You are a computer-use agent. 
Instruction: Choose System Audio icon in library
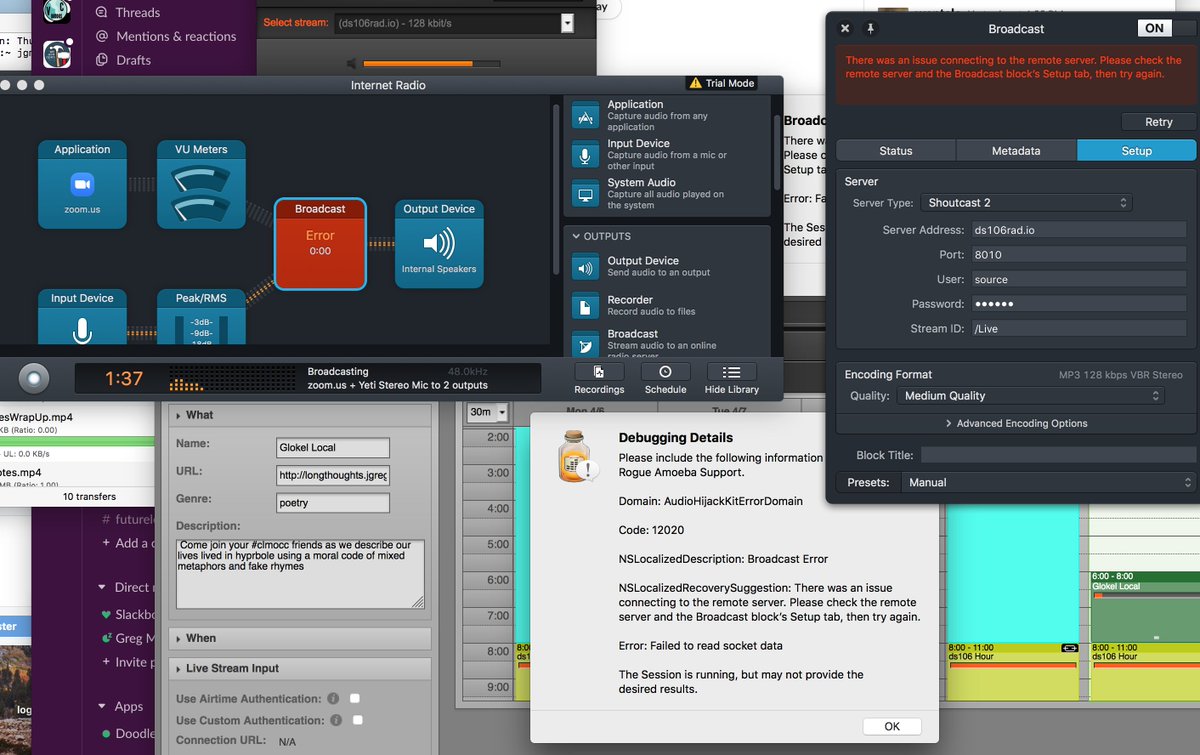point(585,194)
